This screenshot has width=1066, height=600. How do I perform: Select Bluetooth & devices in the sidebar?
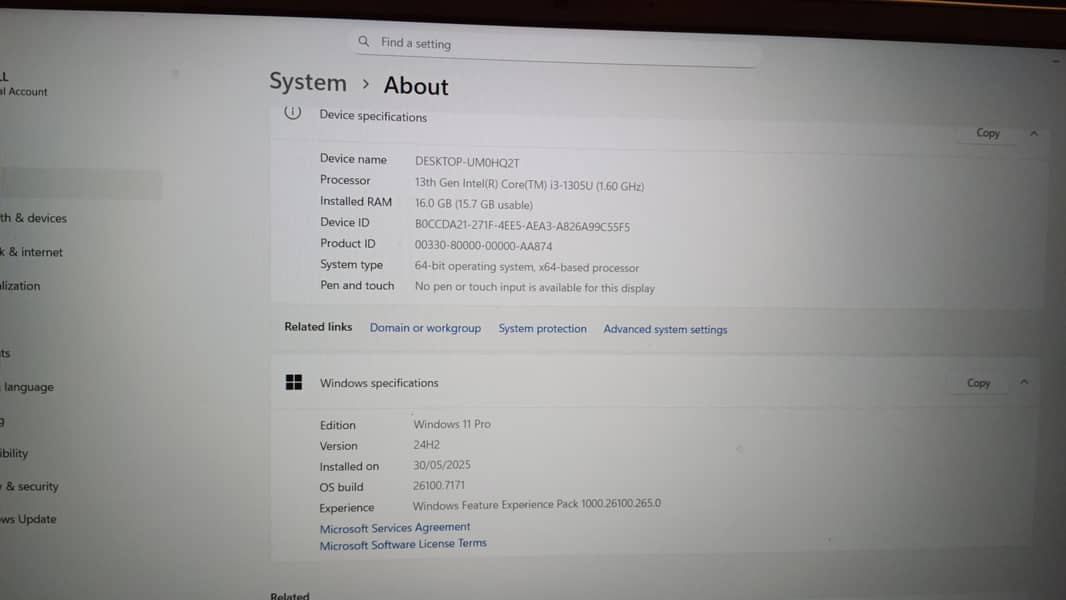(x=33, y=218)
